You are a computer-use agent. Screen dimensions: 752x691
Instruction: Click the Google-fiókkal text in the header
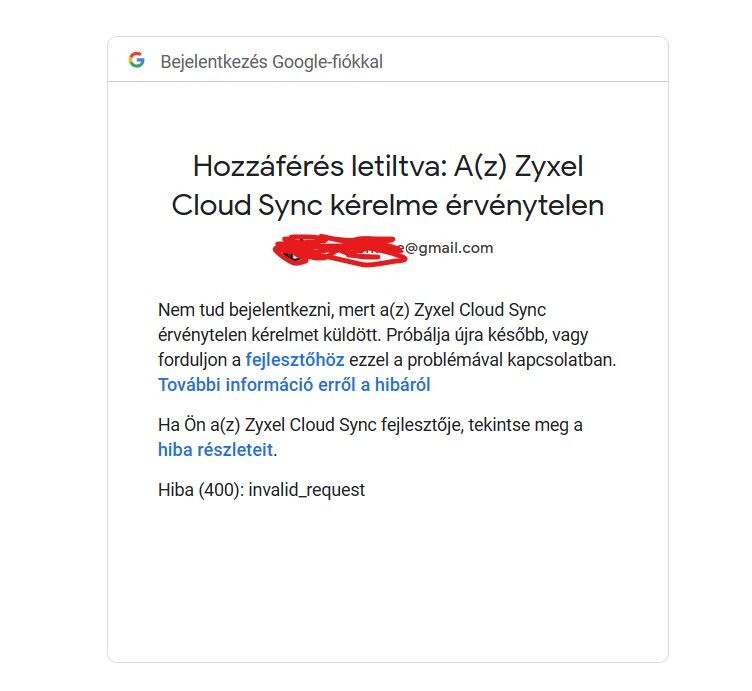point(328,62)
